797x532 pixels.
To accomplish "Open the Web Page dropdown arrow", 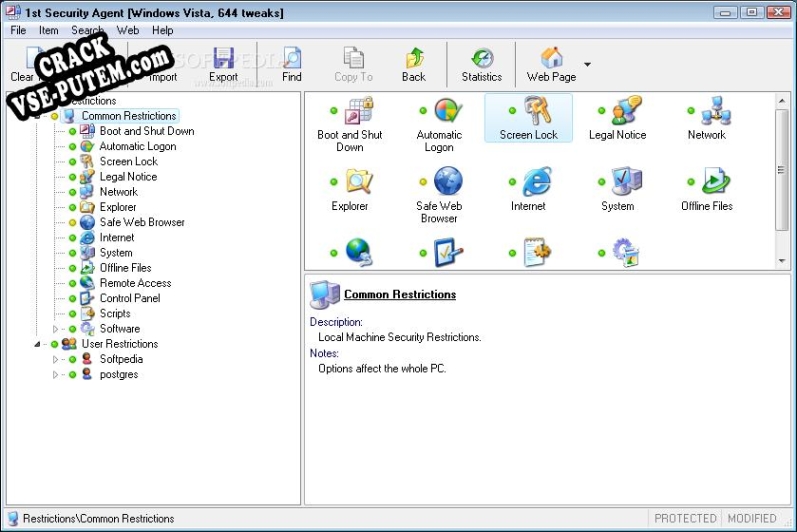I will 588,65.
